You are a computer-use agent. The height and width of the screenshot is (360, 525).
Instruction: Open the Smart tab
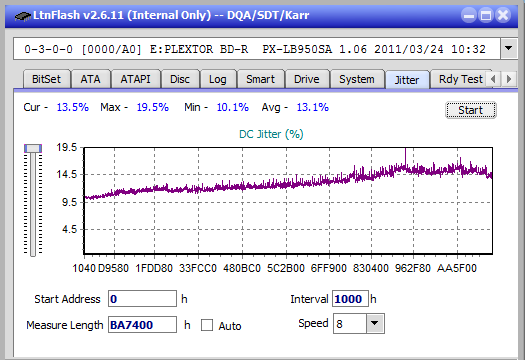pos(260,79)
